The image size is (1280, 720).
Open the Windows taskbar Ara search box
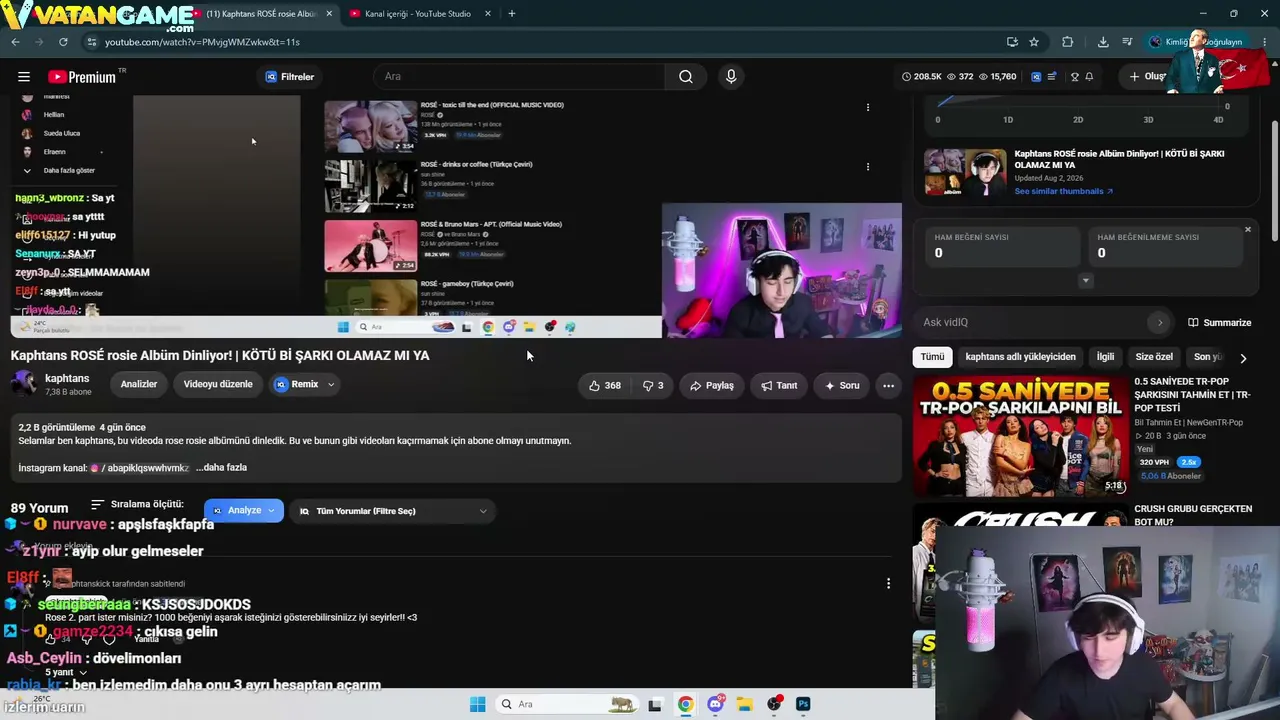566,704
